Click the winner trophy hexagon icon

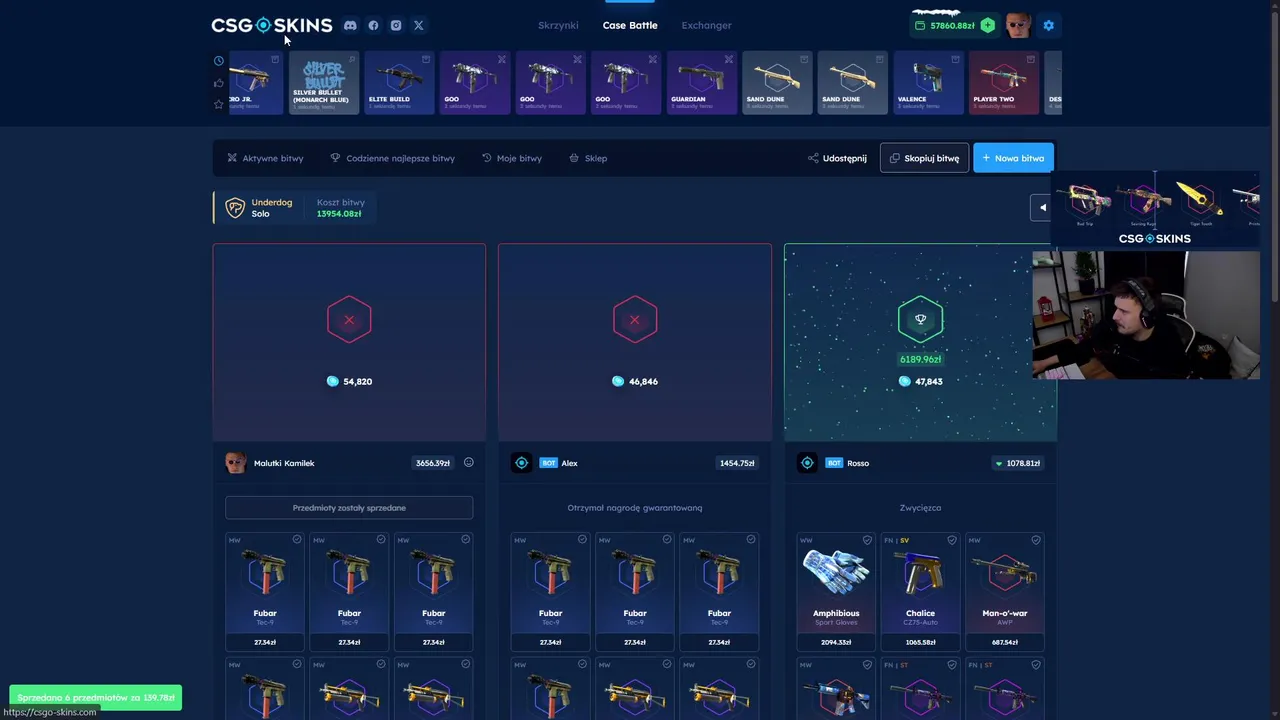[x=920, y=320]
